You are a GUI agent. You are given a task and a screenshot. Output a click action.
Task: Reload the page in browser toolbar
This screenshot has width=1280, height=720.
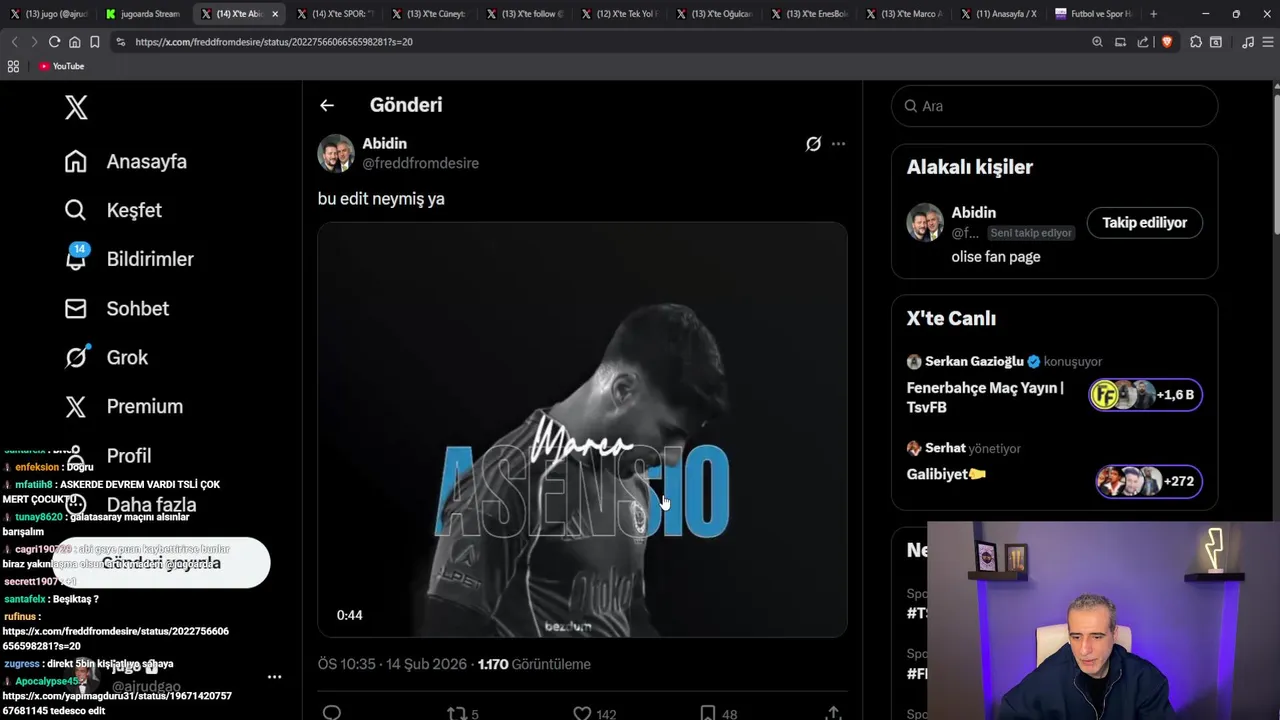click(x=54, y=42)
